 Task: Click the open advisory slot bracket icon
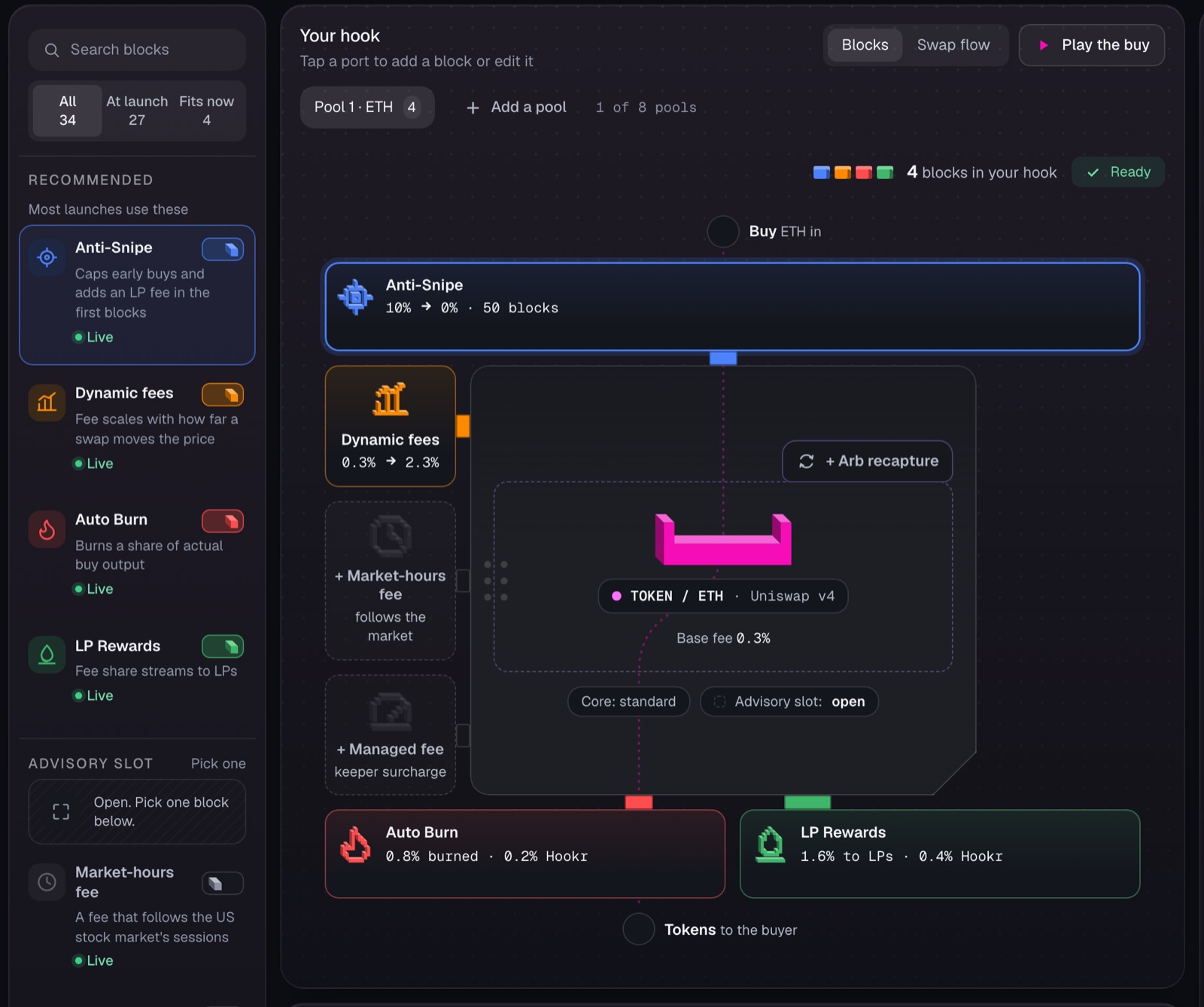tap(61, 811)
